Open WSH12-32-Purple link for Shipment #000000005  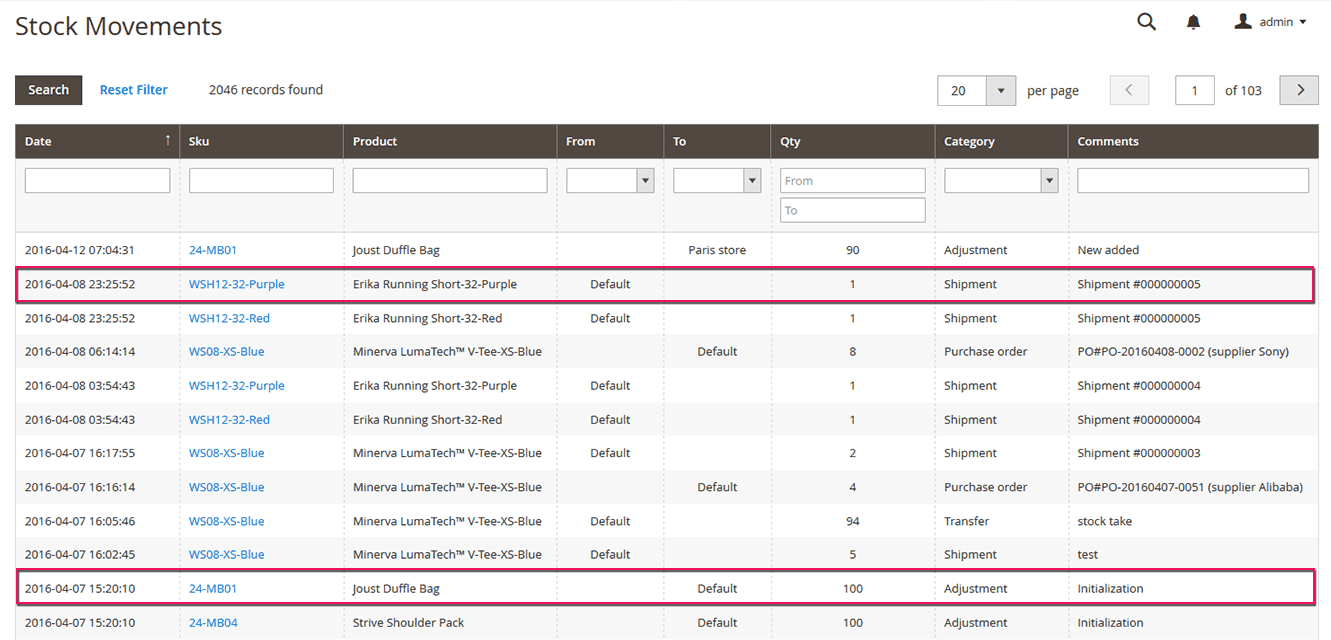[x=237, y=284]
